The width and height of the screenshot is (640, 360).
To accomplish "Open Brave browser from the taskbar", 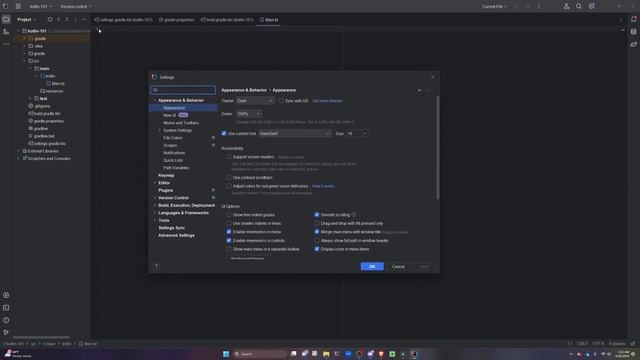I will [x=381, y=354].
